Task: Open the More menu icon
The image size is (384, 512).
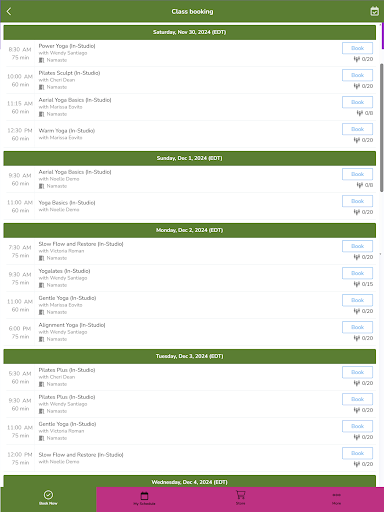Action: 336,495
